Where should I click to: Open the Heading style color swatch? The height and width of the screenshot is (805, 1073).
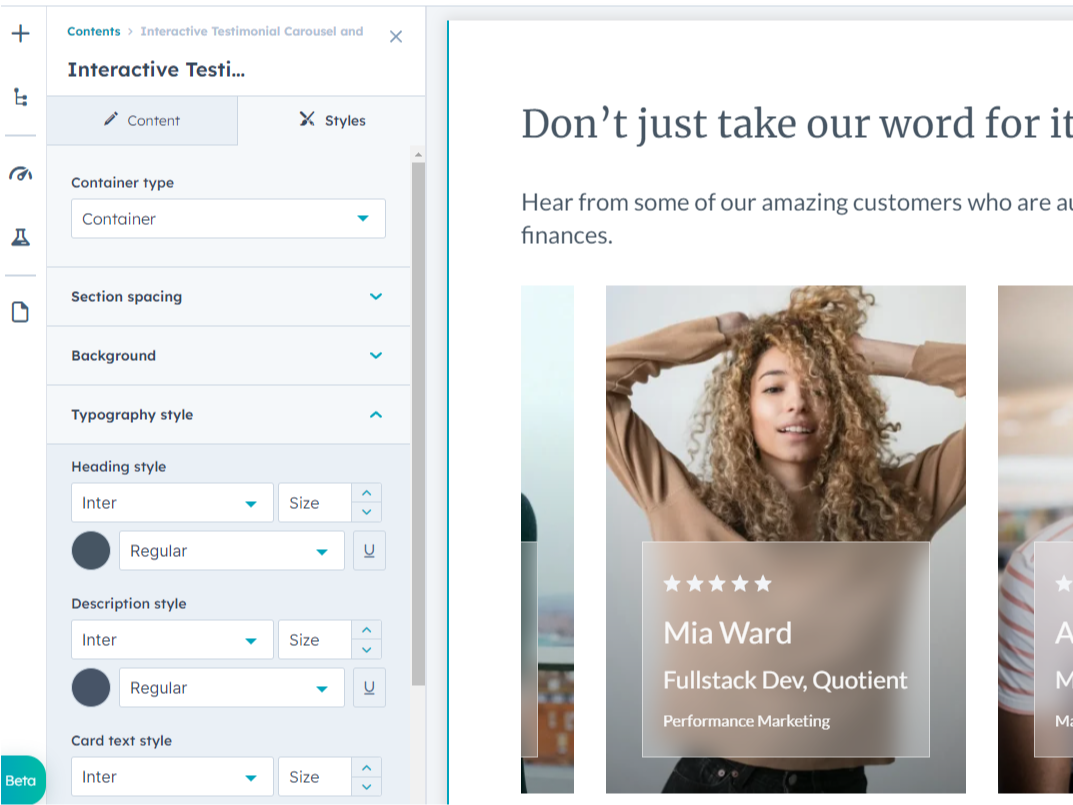pyautogui.click(x=91, y=551)
